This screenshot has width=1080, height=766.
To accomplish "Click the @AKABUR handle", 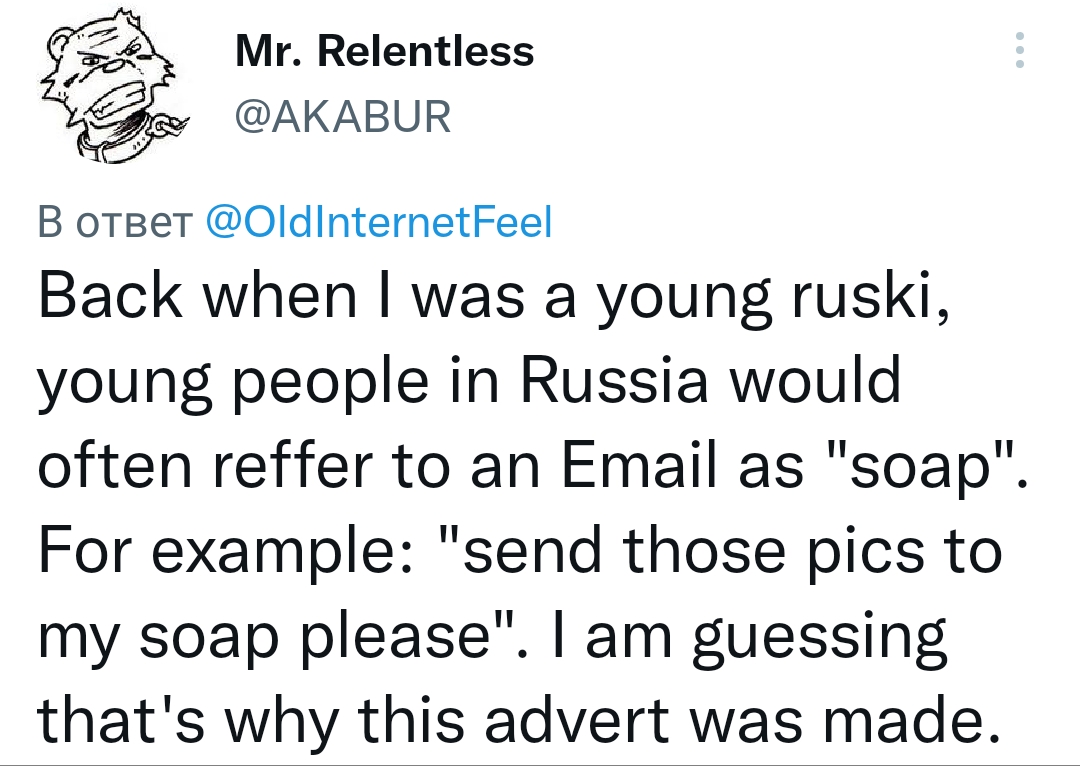I will tap(343, 116).
